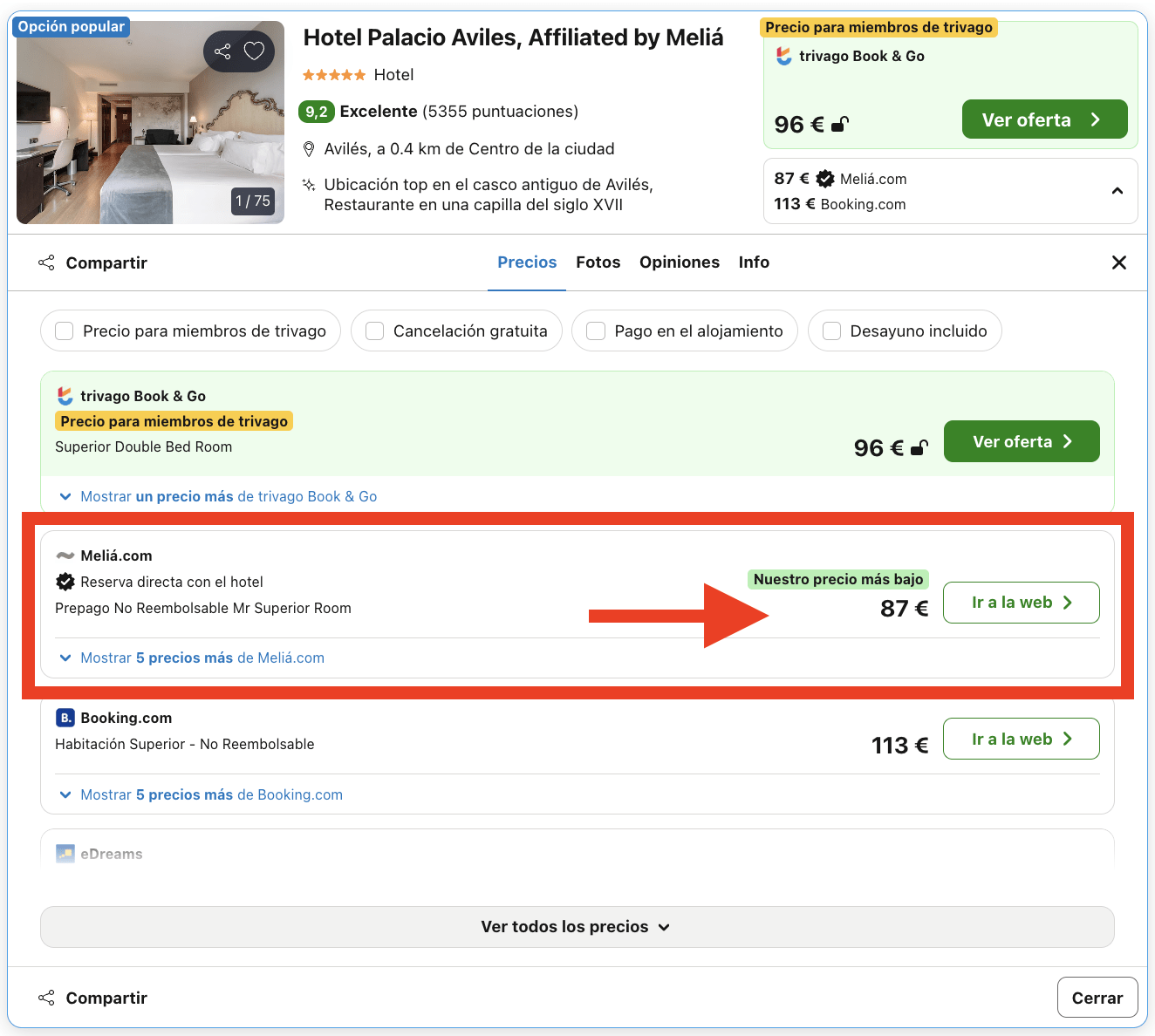Screen dimensions: 1155x1036
Task: Click the heart icon to favorite the hotel
Action: [x=254, y=51]
